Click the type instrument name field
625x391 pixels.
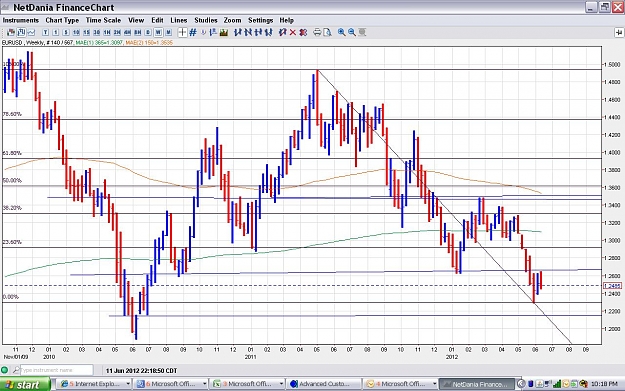tap(56, 370)
